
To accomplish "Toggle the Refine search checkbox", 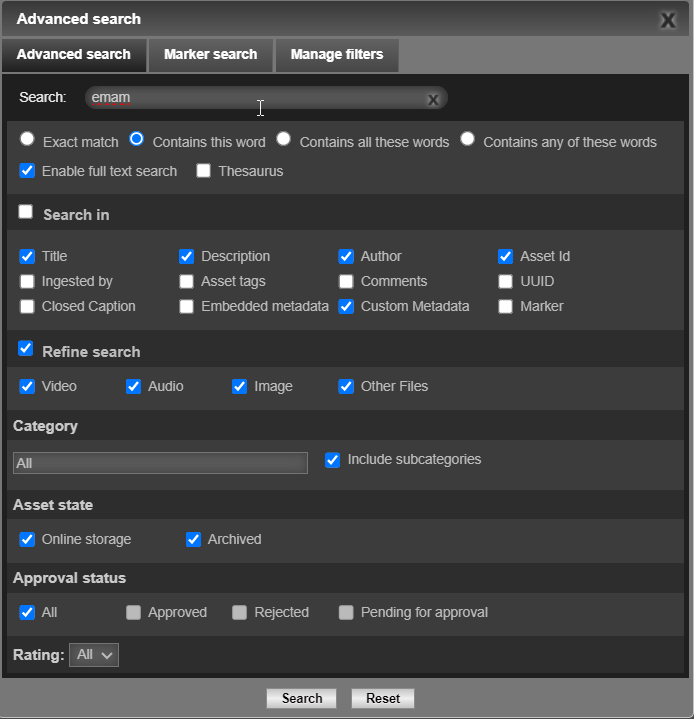I will (25, 348).
